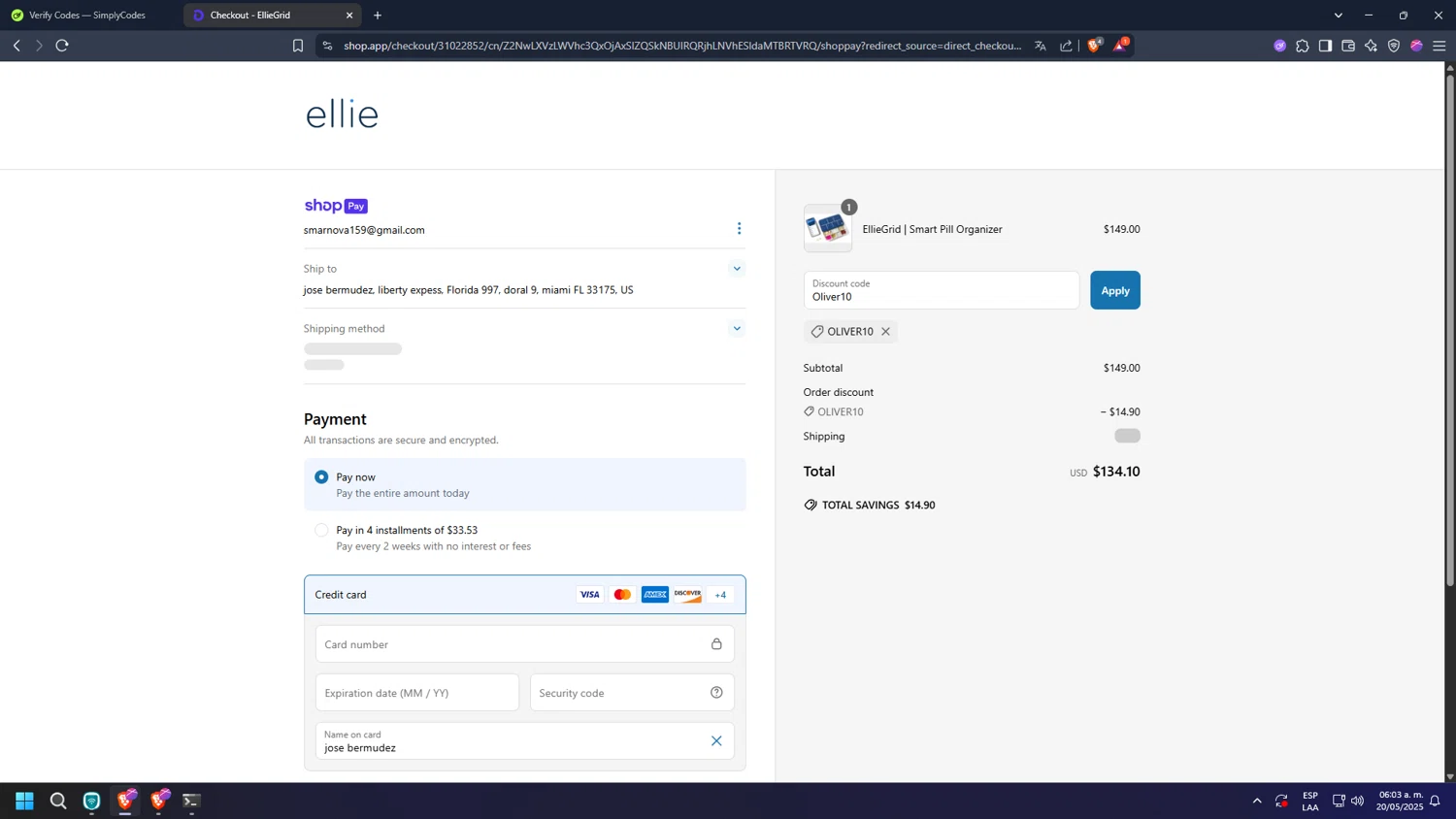The image size is (1456, 819).
Task: Close the Checkout - EllieGrid tab
Action: pyautogui.click(x=349, y=16)
